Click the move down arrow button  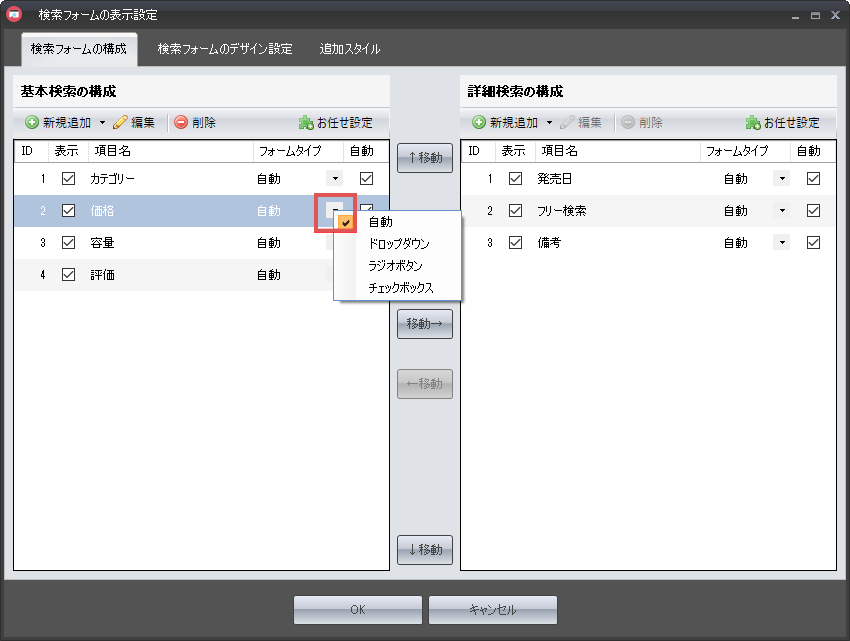(x=425, y=550)
